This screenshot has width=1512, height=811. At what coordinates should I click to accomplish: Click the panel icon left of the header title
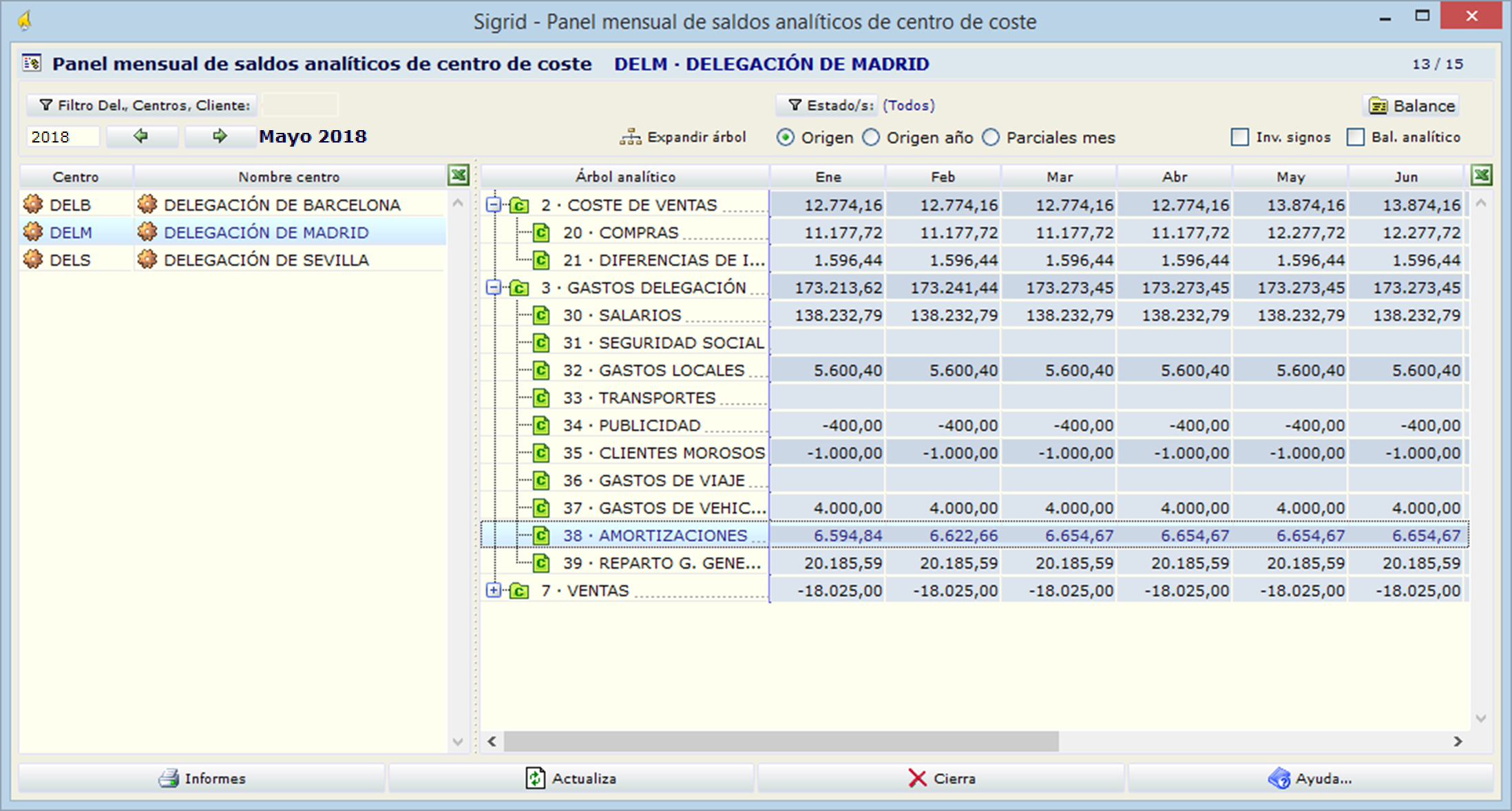coord(32,63)
